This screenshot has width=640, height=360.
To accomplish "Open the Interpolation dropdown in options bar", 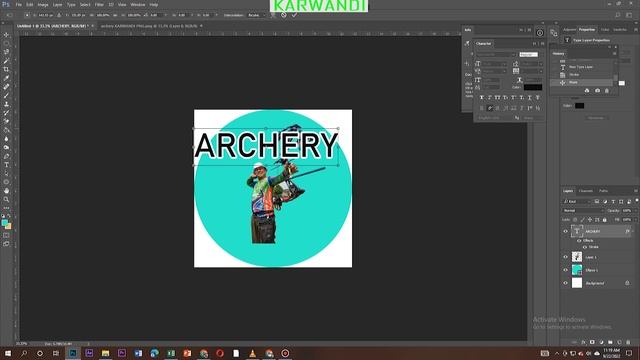I will [x=256, y=15].
